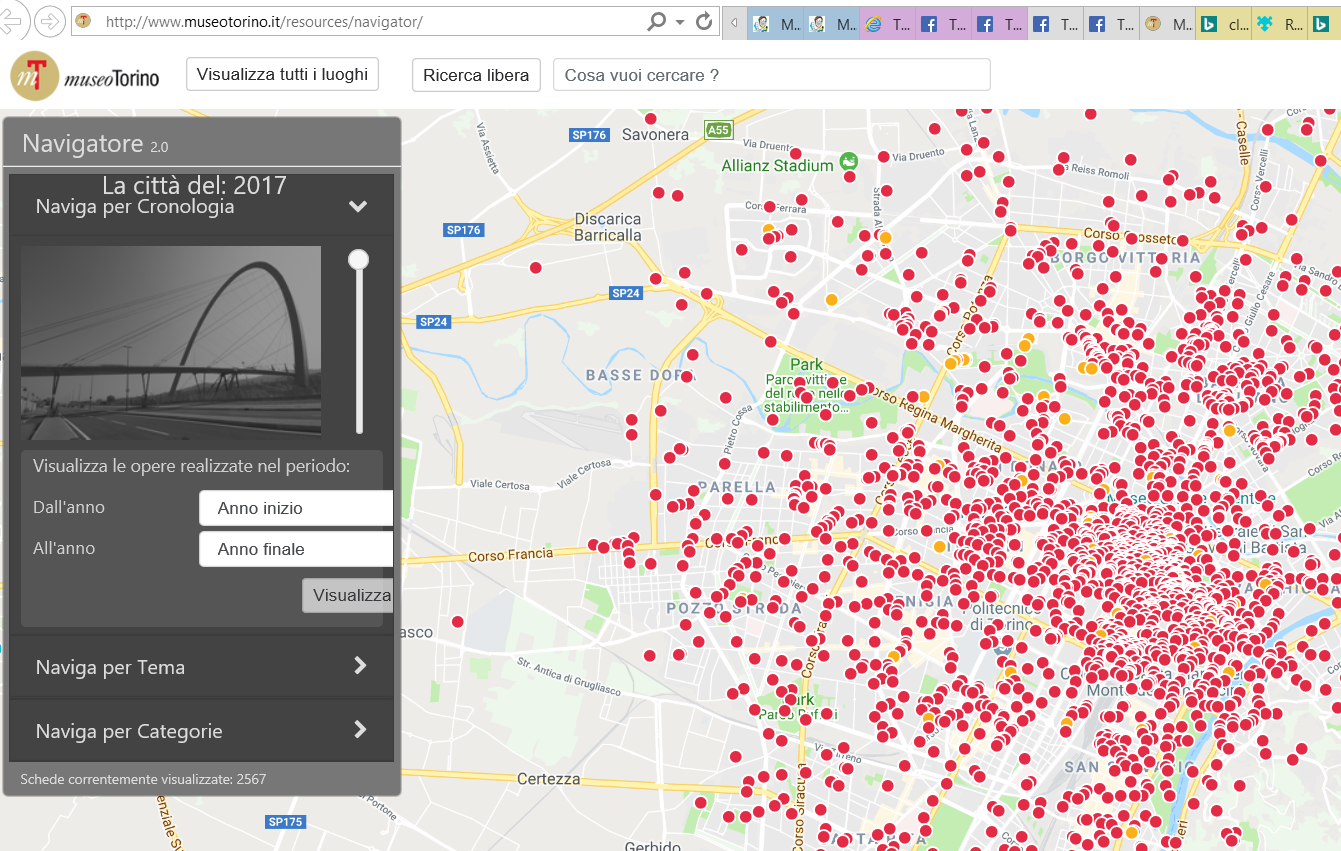1341x851 pixels.
Task: Collapse the Naviga per Cronologia section
Action: (x=357, y=207)
